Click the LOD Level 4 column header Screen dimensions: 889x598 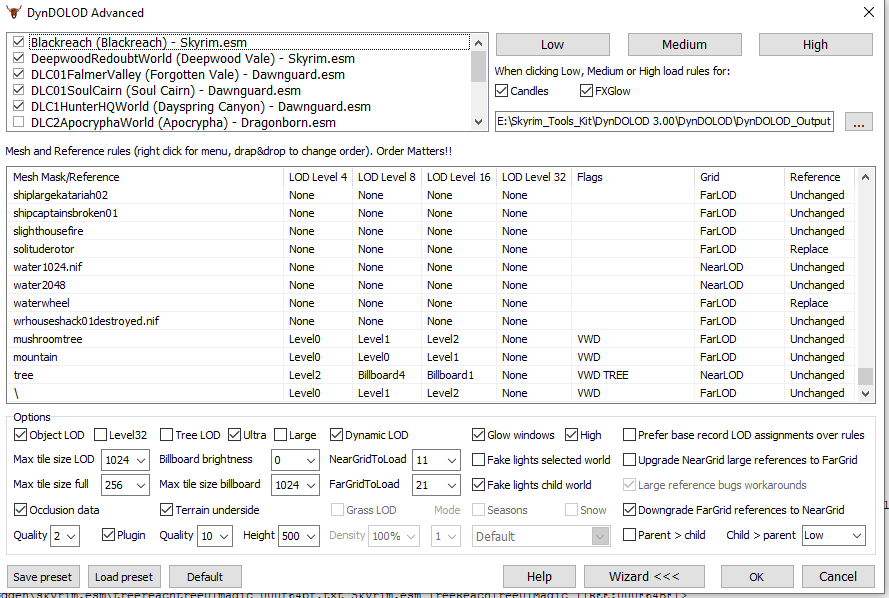point(318,177)
